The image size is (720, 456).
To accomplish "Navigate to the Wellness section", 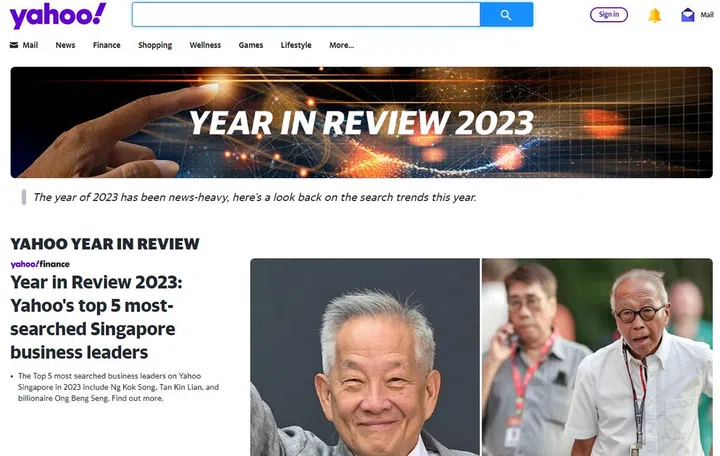I will click(x=205, y=45).
